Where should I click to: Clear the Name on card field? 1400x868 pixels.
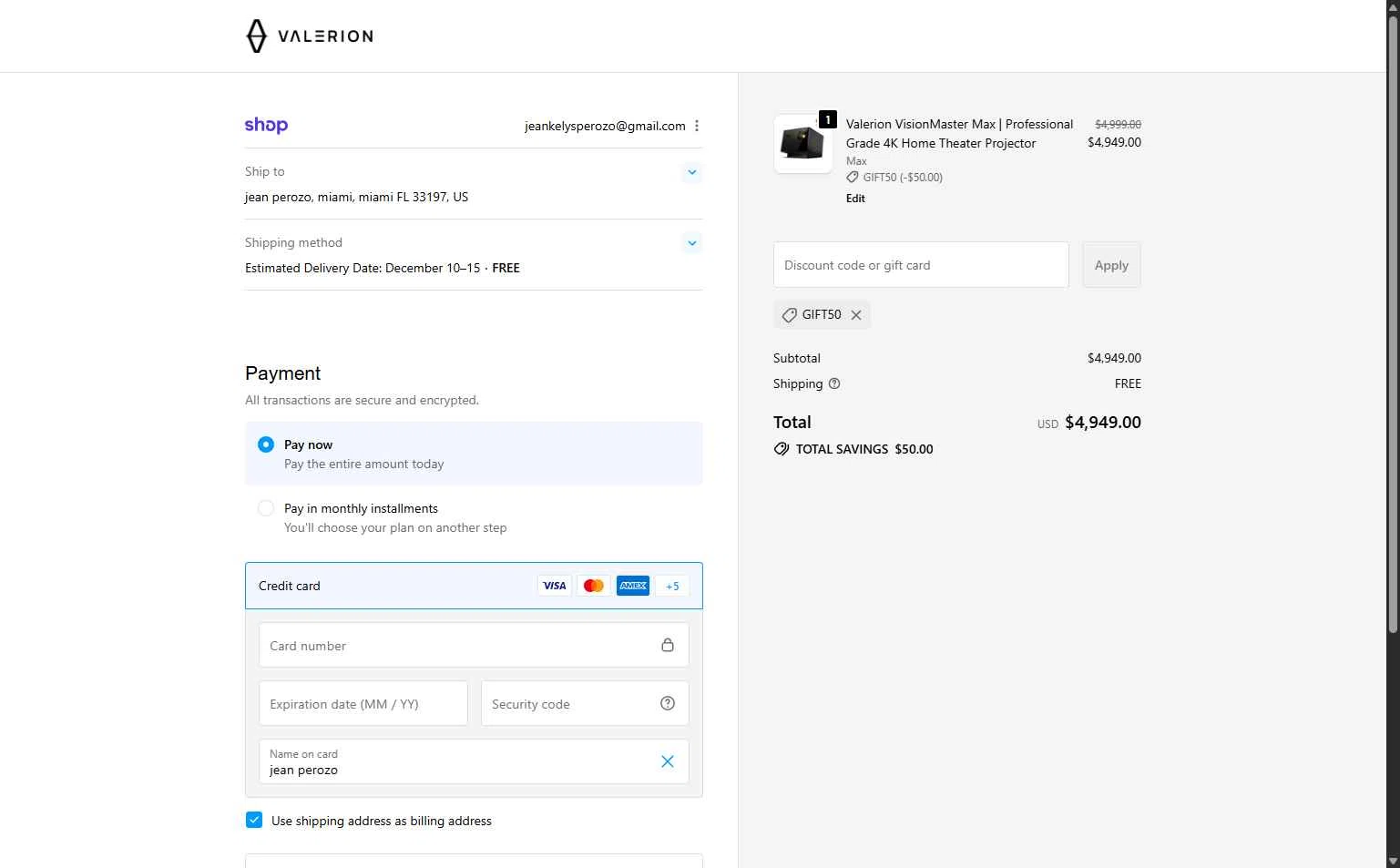pyautogui.click(x=668, y=761)
